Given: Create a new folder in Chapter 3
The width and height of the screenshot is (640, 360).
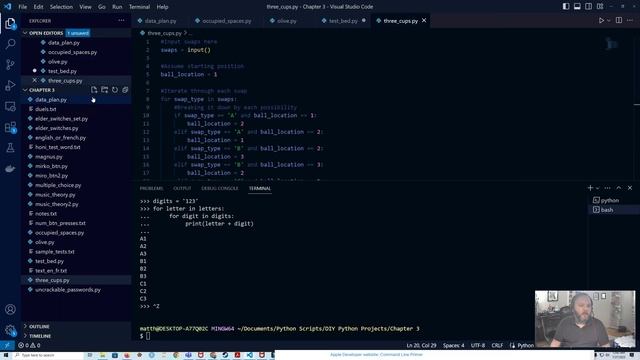Looking at the screenshot, I should click(104, 90).
